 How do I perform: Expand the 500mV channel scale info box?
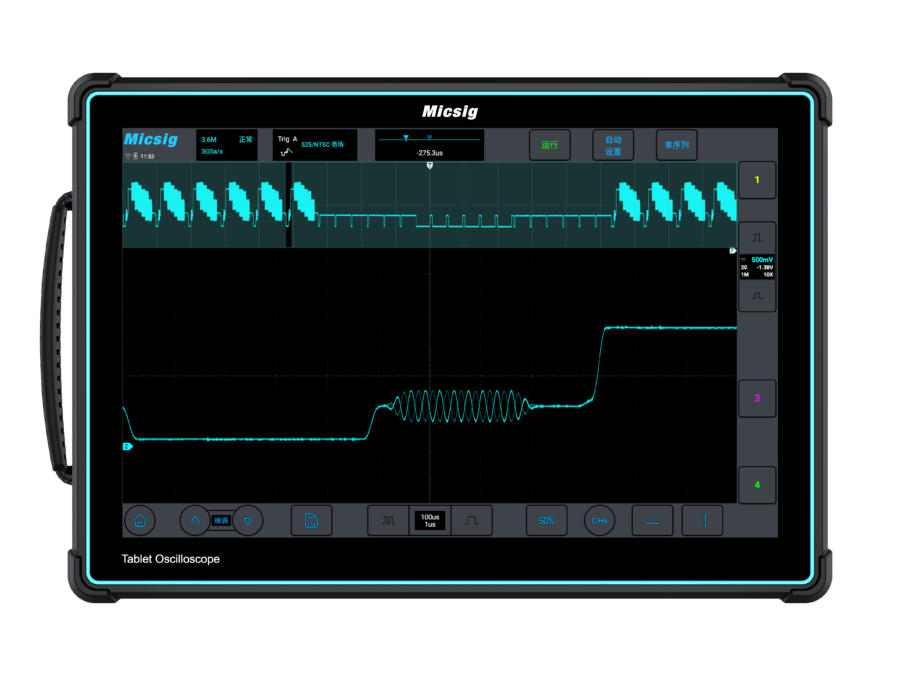(x=757, y=267)
